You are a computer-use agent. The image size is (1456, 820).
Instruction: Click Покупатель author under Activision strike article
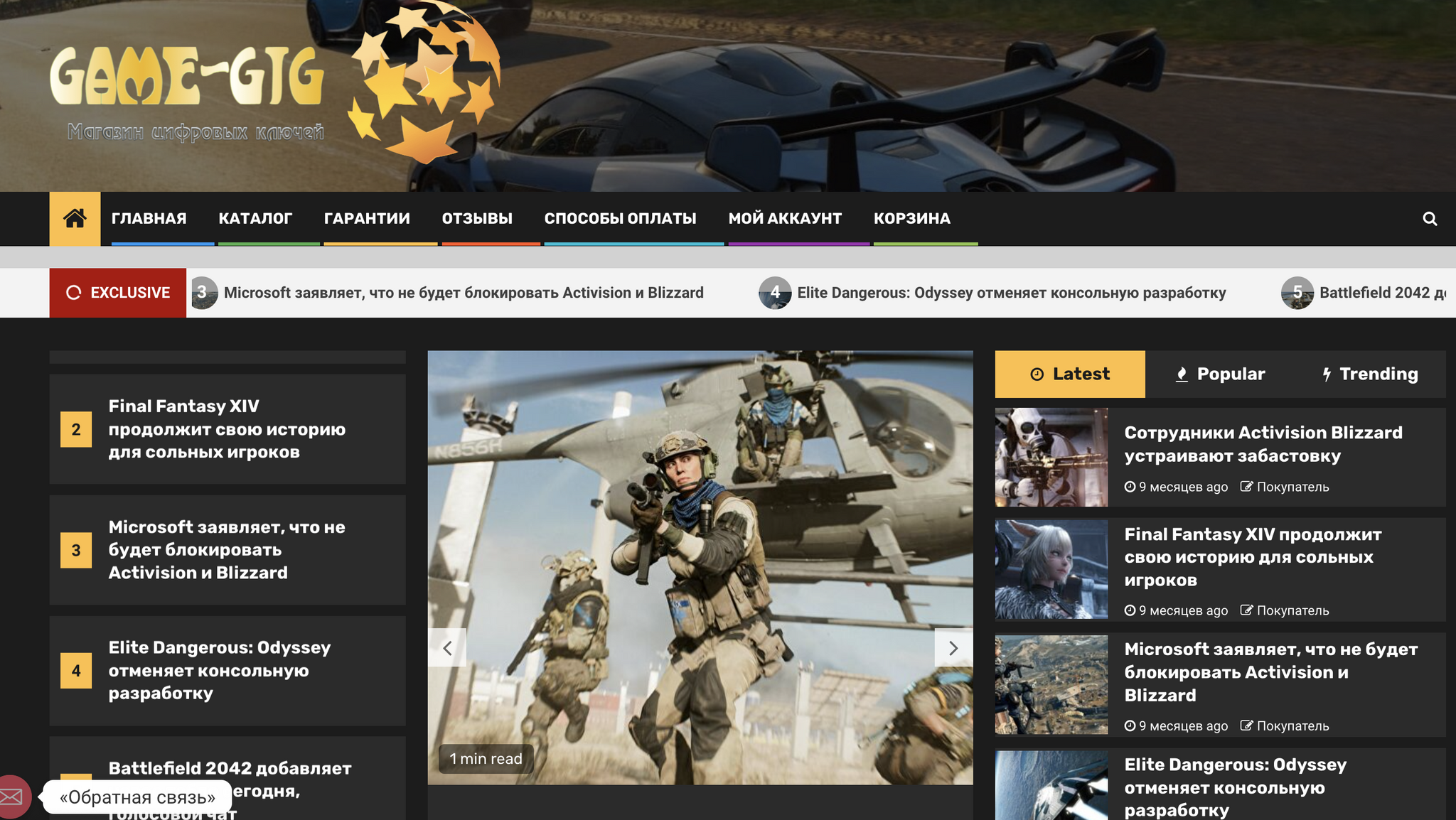point(1292,487)
